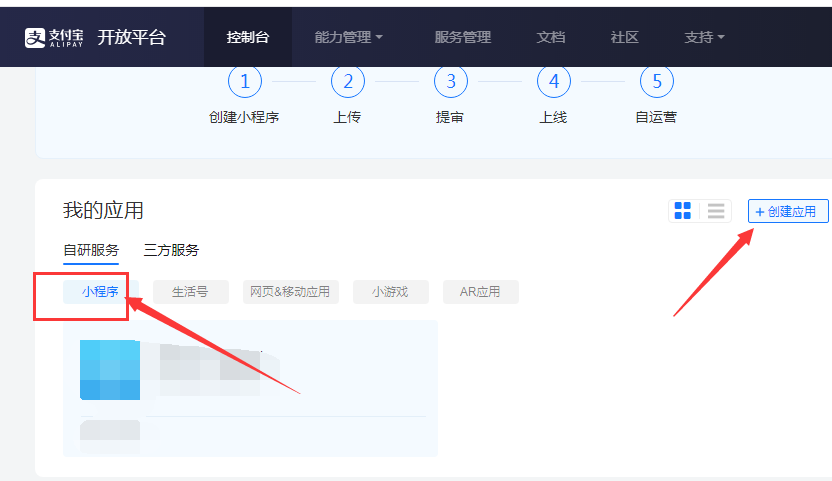
Task: Switch to list view icon
Action: coord(716,211)
